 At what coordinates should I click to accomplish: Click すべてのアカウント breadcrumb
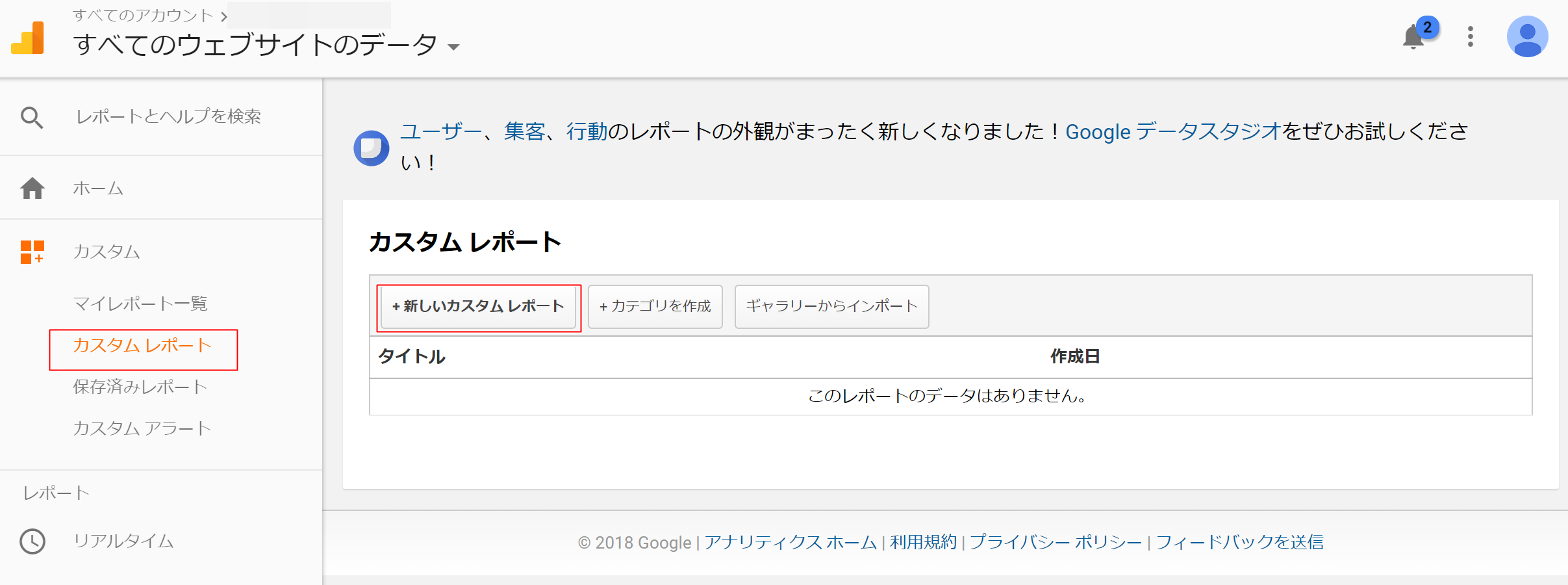(x=143, y=15)
